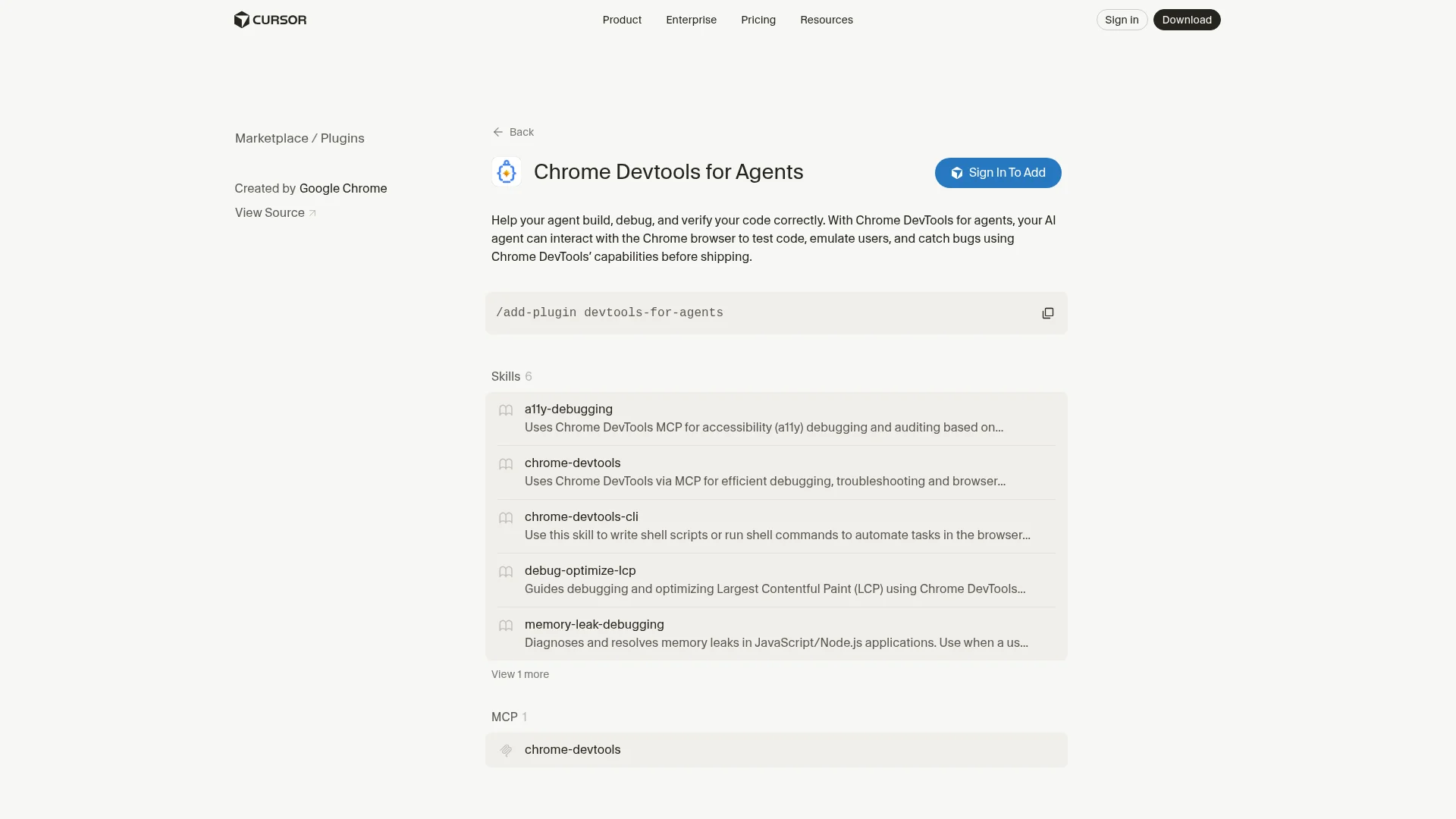Screen dimensions: 1456x819
Task: Click book icon beside chrome-devtools skill
Action: click(506, 464)
